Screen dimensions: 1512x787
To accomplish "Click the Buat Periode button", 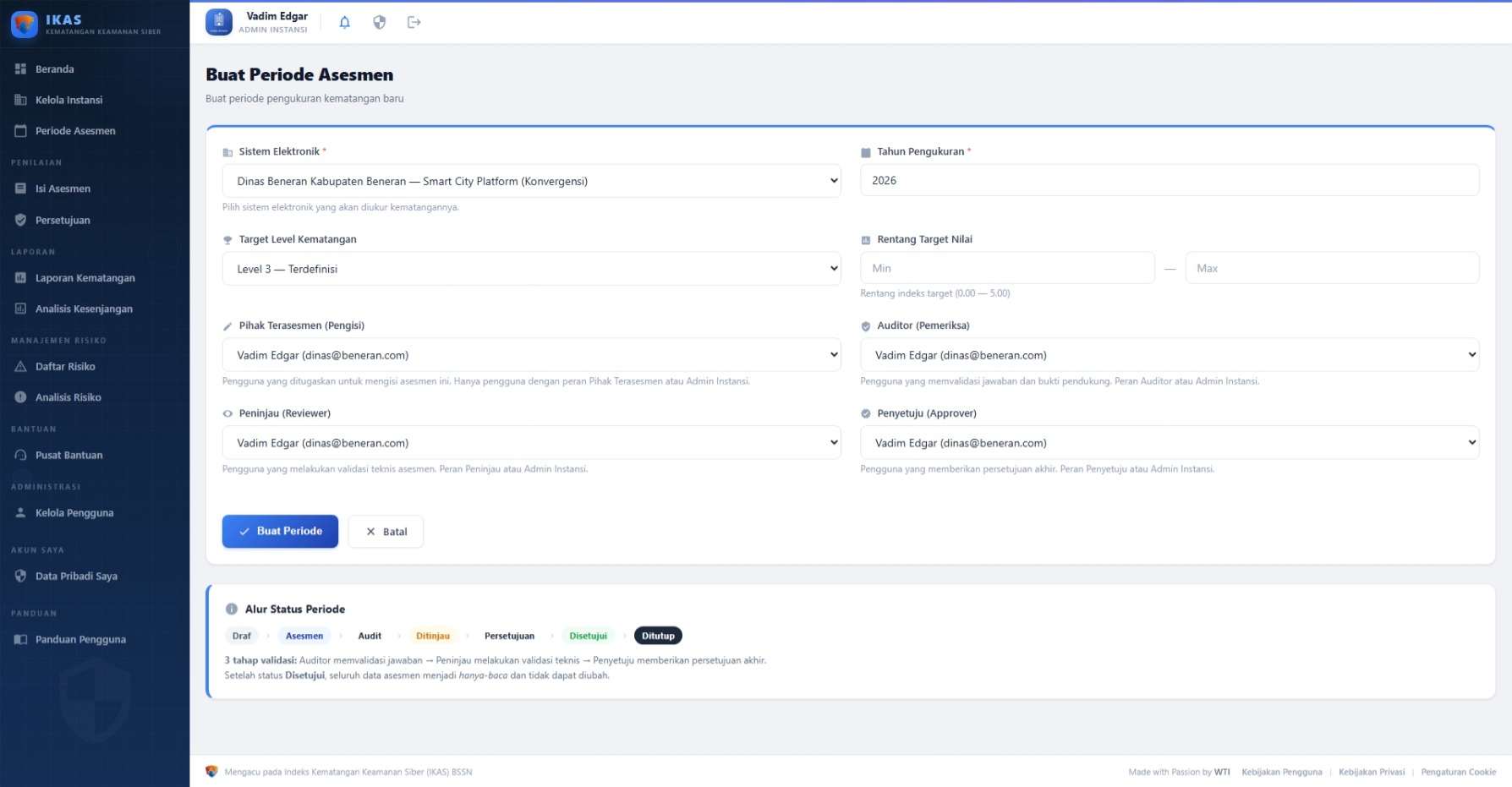I will click(x=280, y=531).
